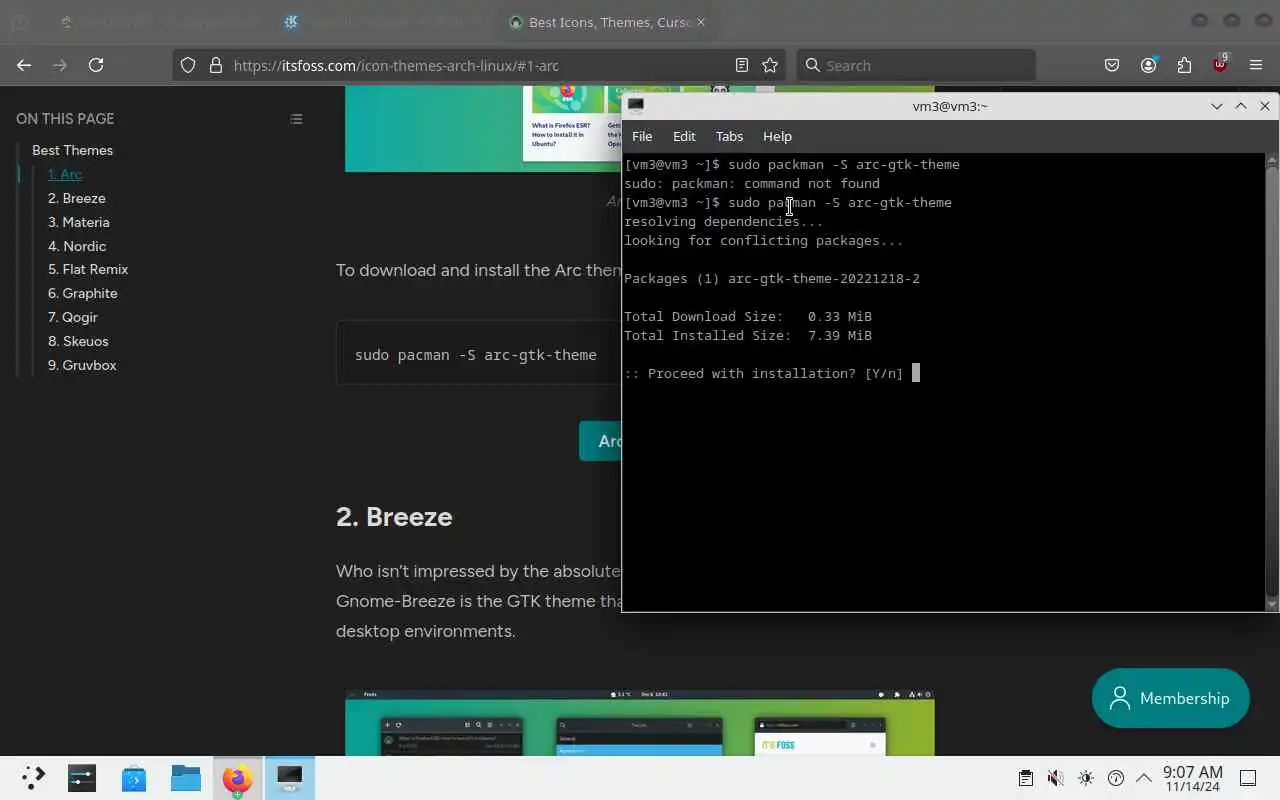Screen dimensions: 1280x800
Task: Jump to 9. Gruvbox in sidebar
Action: (82, 365)
